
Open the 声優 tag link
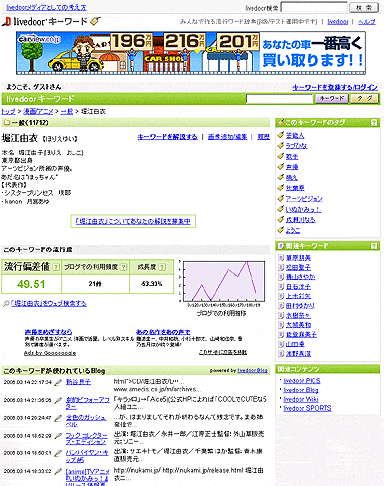click(x=292, y=167)
